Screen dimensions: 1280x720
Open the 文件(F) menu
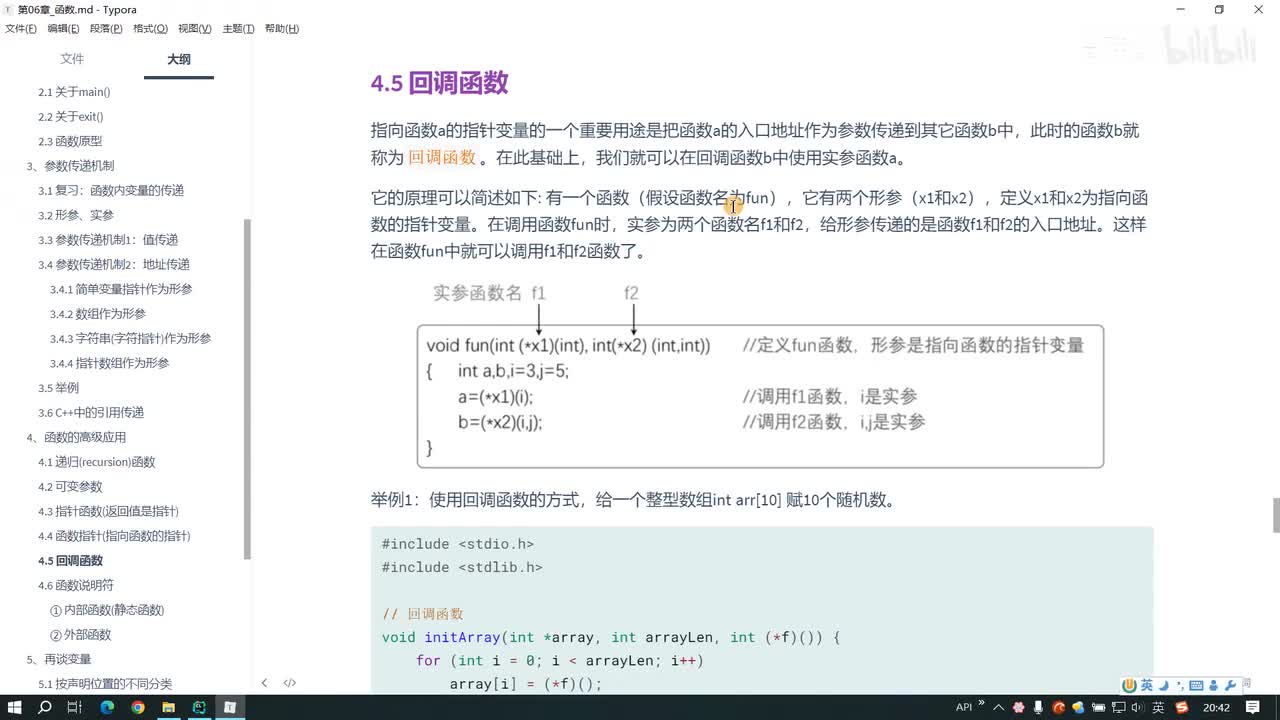(x=21, y=29)
